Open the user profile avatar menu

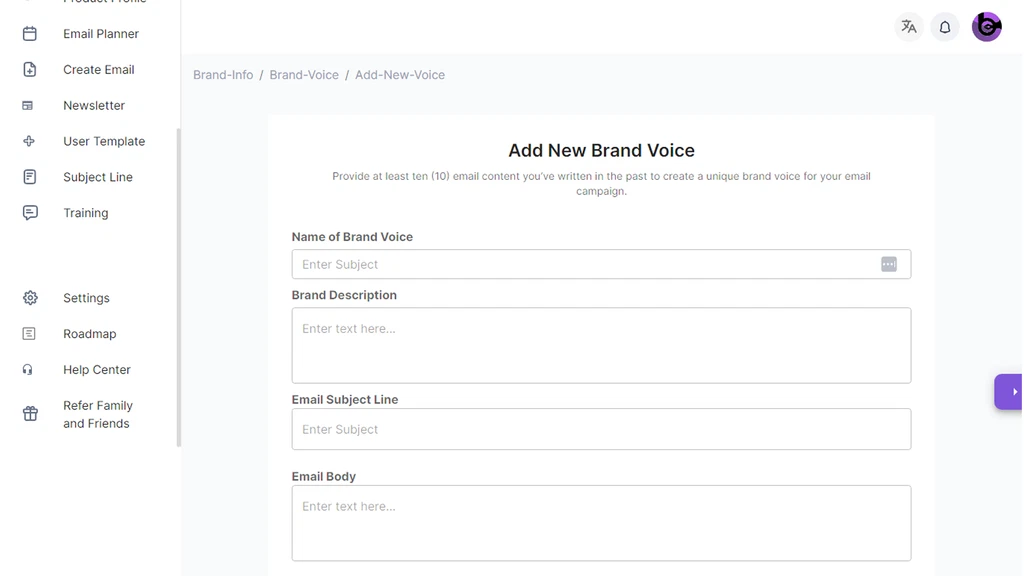986,27
